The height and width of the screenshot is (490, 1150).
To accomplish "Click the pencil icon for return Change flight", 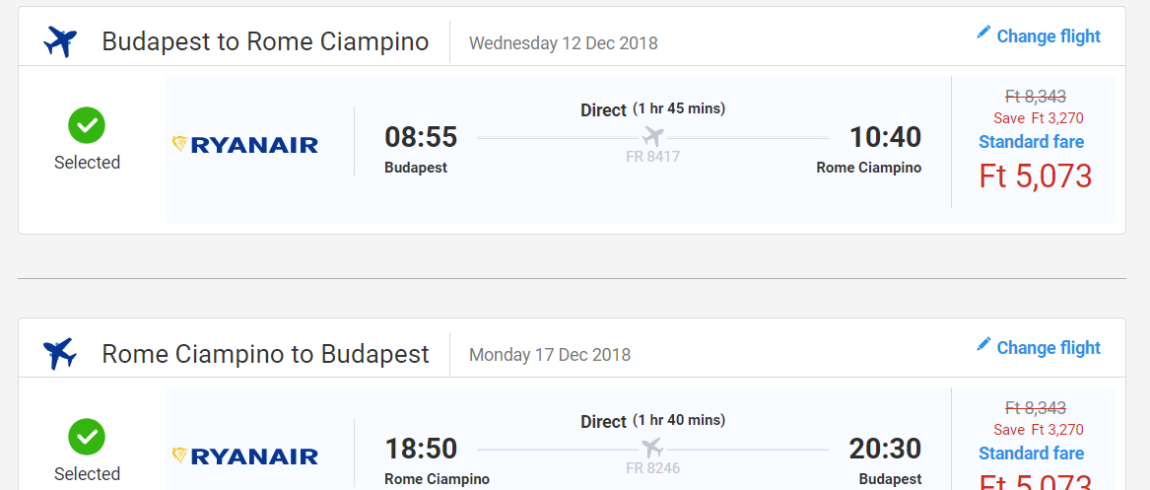I will (984, 345).
